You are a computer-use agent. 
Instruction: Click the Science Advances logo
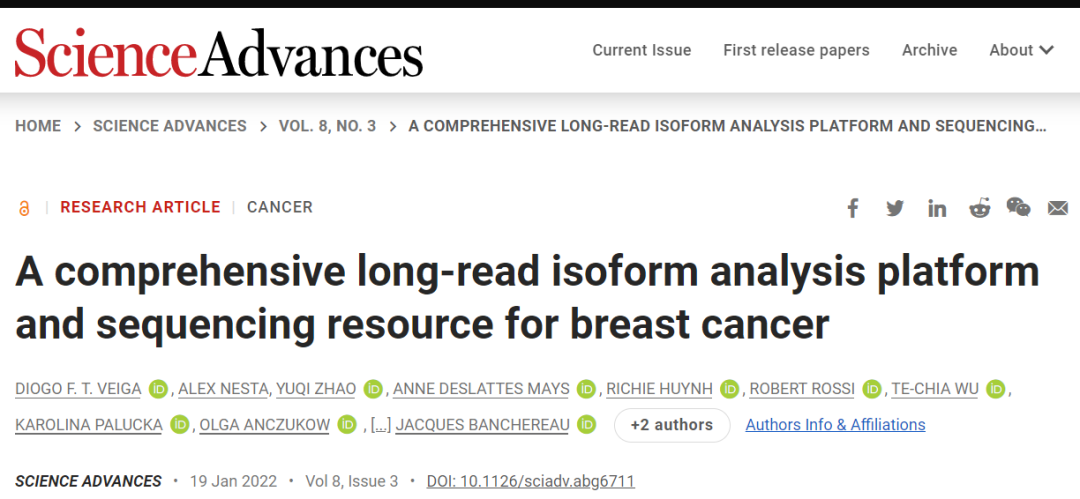(219, 52)
